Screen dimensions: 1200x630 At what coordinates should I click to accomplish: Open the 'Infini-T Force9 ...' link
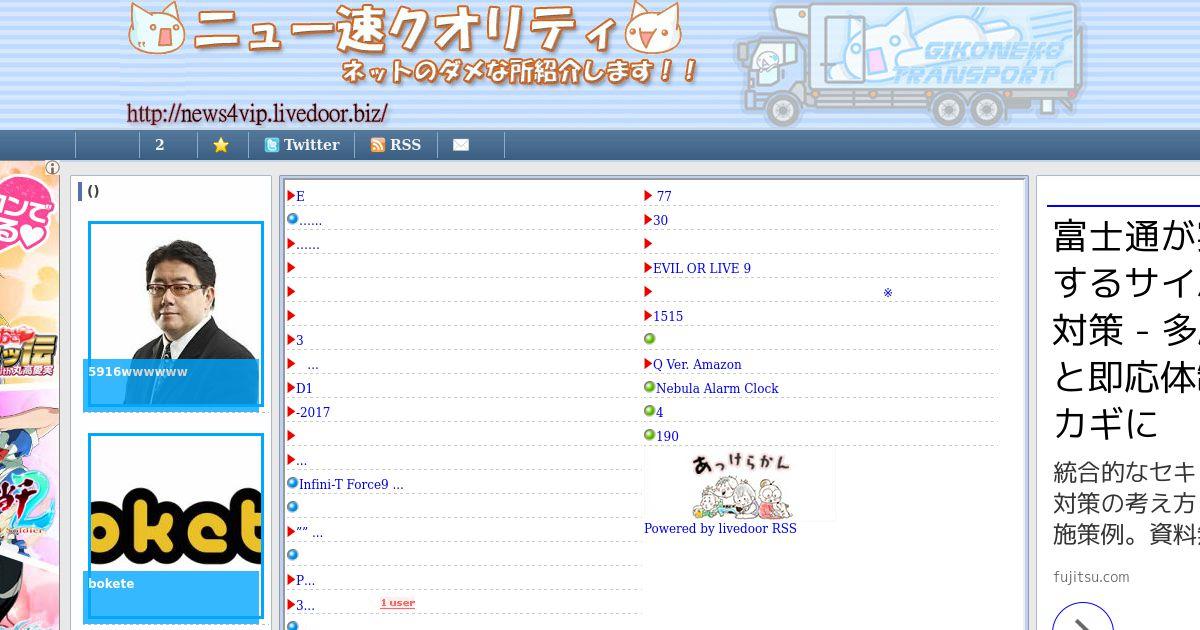[x=351, y=484]
